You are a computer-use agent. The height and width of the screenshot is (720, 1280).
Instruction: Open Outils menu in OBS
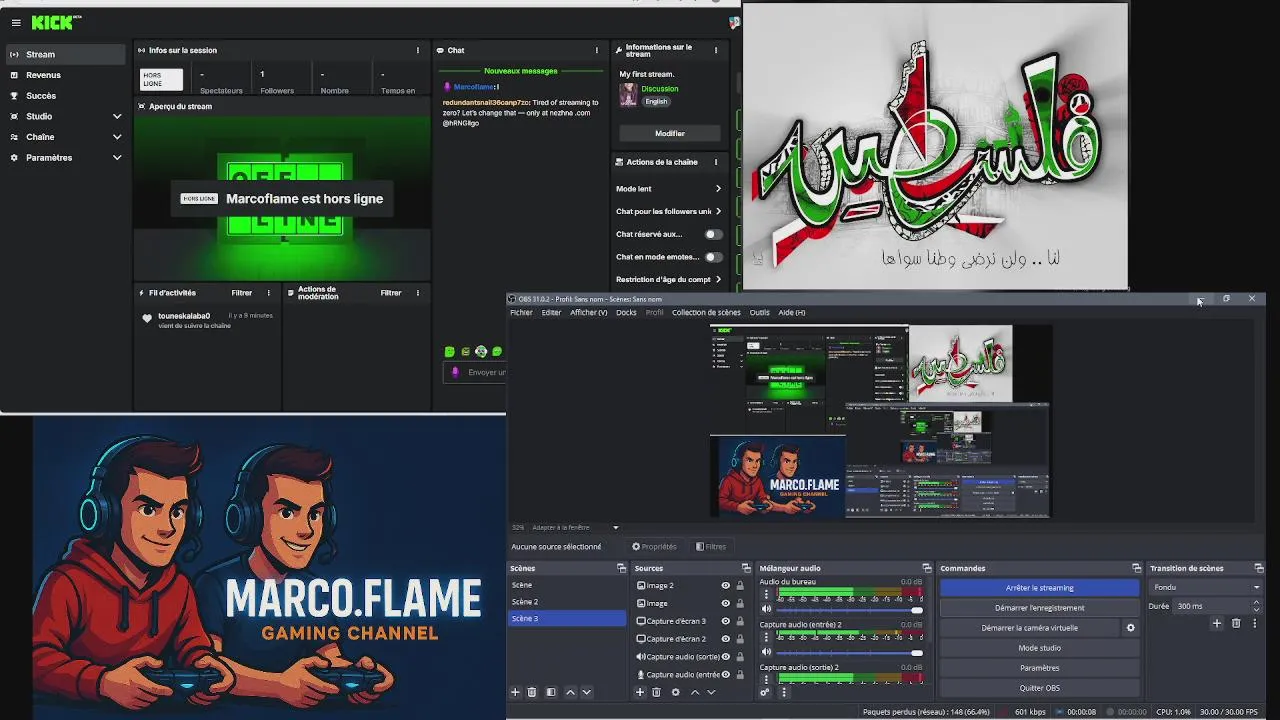[760, 312]
